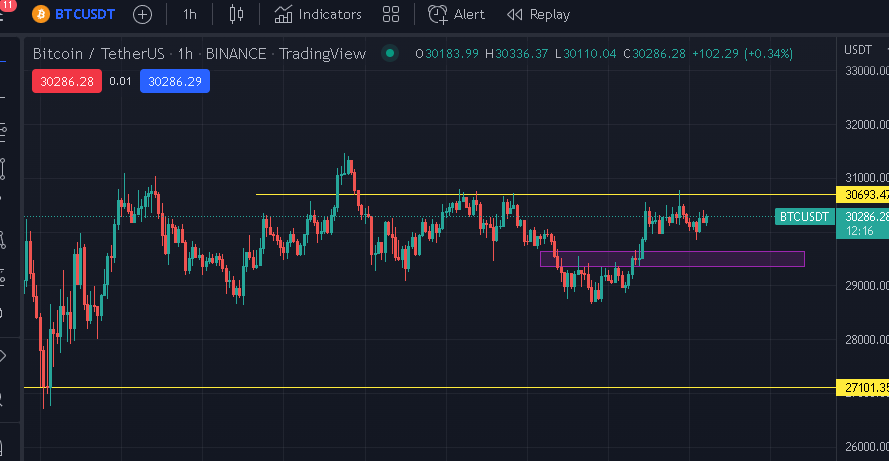Click the green market status dot
Screen dimensions: 889x461
point(390,53)
